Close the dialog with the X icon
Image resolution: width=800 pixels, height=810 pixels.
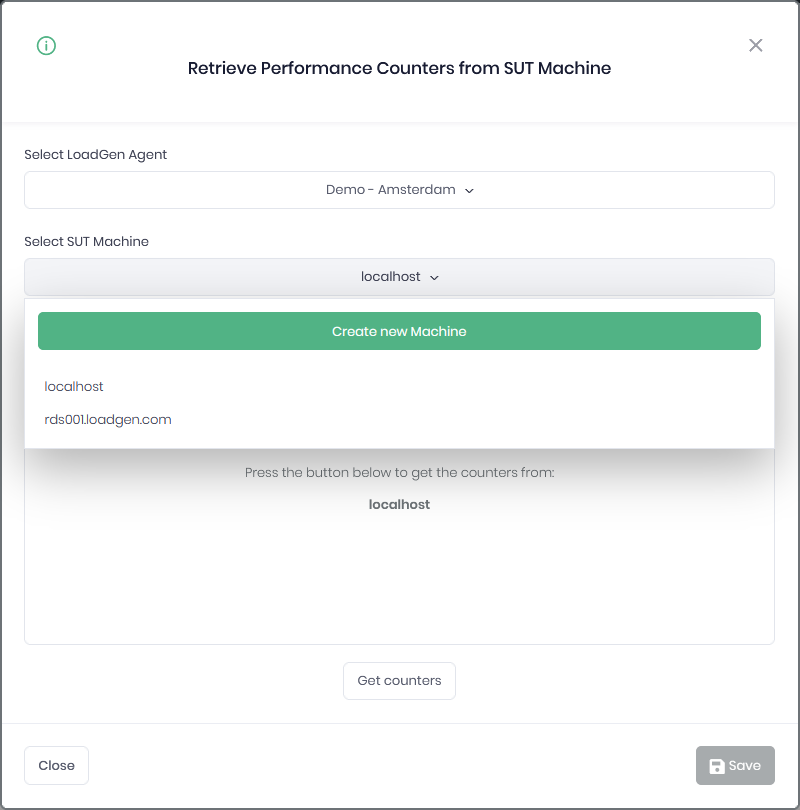click(x=756, y=45)
